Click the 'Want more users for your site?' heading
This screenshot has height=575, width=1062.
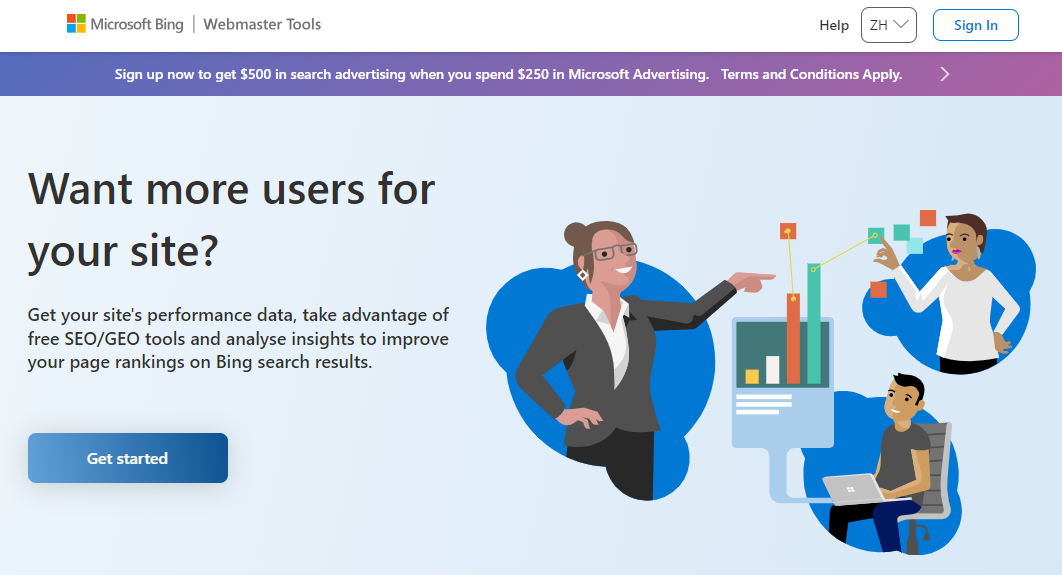[231, 219]
